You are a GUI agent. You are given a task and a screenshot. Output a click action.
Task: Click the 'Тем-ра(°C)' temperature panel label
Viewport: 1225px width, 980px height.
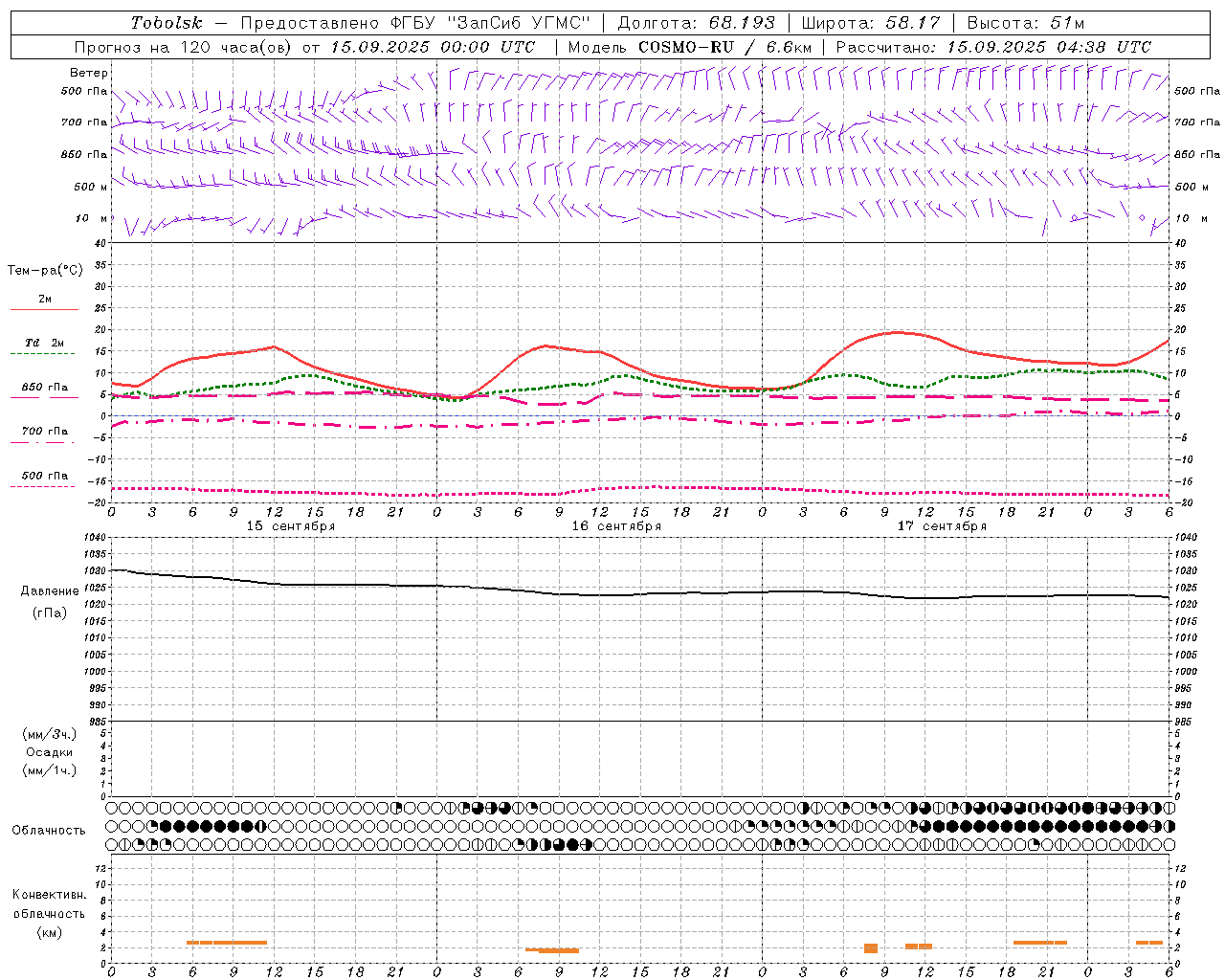coord(45,271)
